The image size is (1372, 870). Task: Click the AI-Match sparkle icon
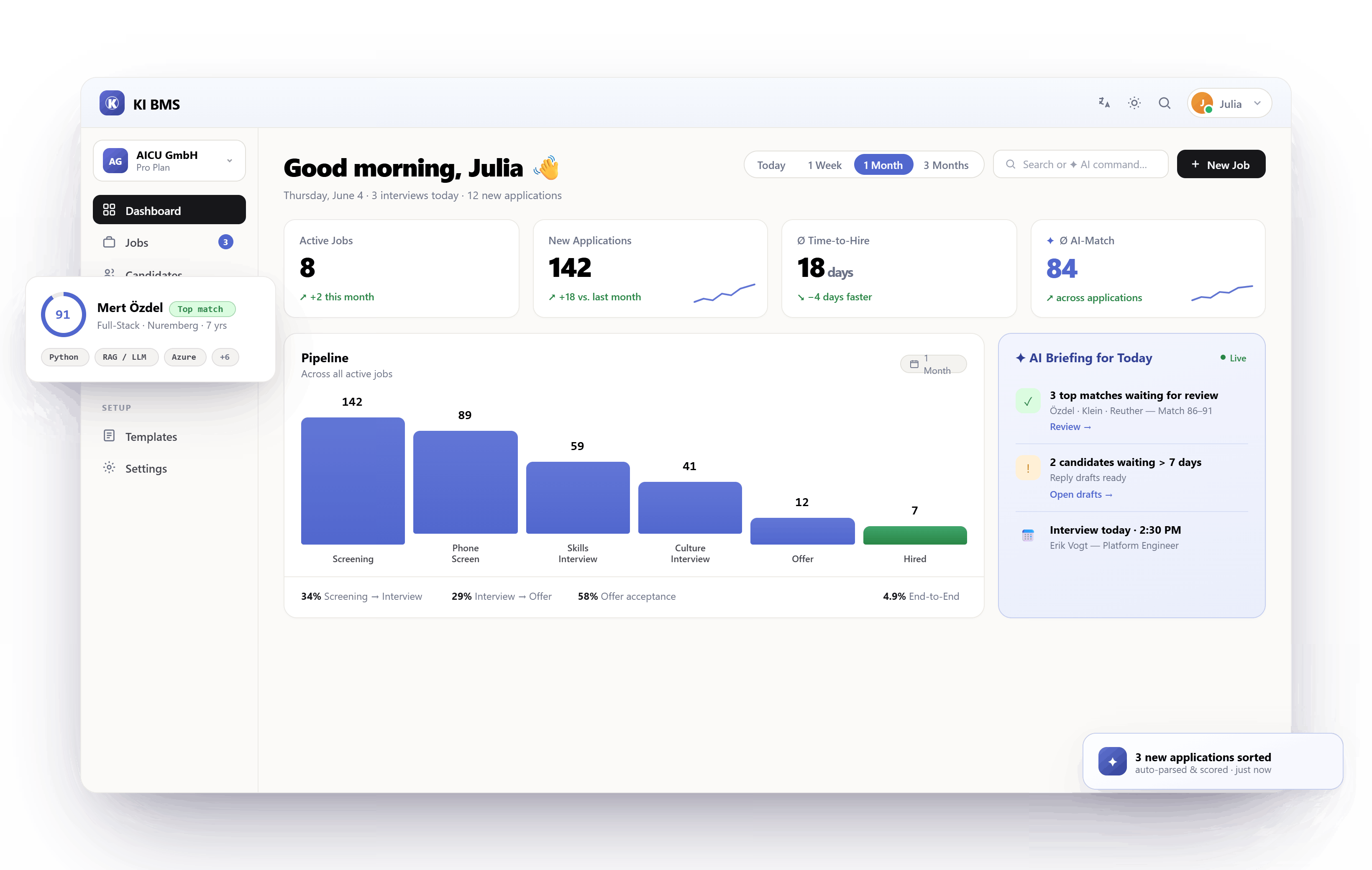[1050, 241]
